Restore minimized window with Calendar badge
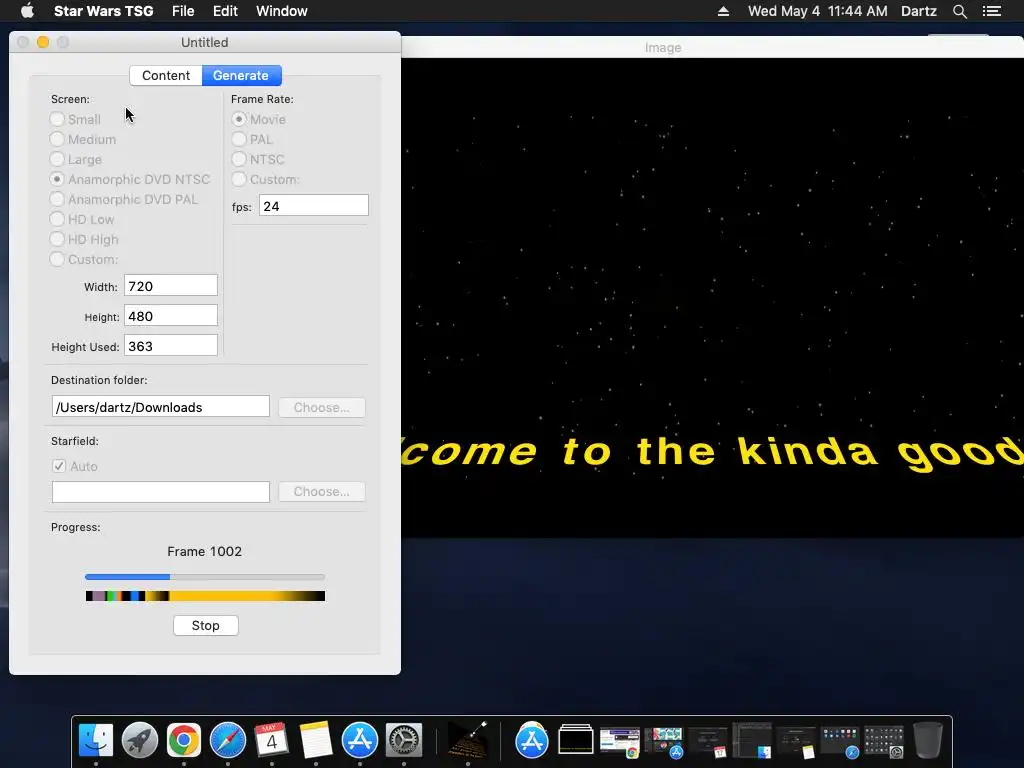This screenshot has height=768, width=1024. (707, 743)
